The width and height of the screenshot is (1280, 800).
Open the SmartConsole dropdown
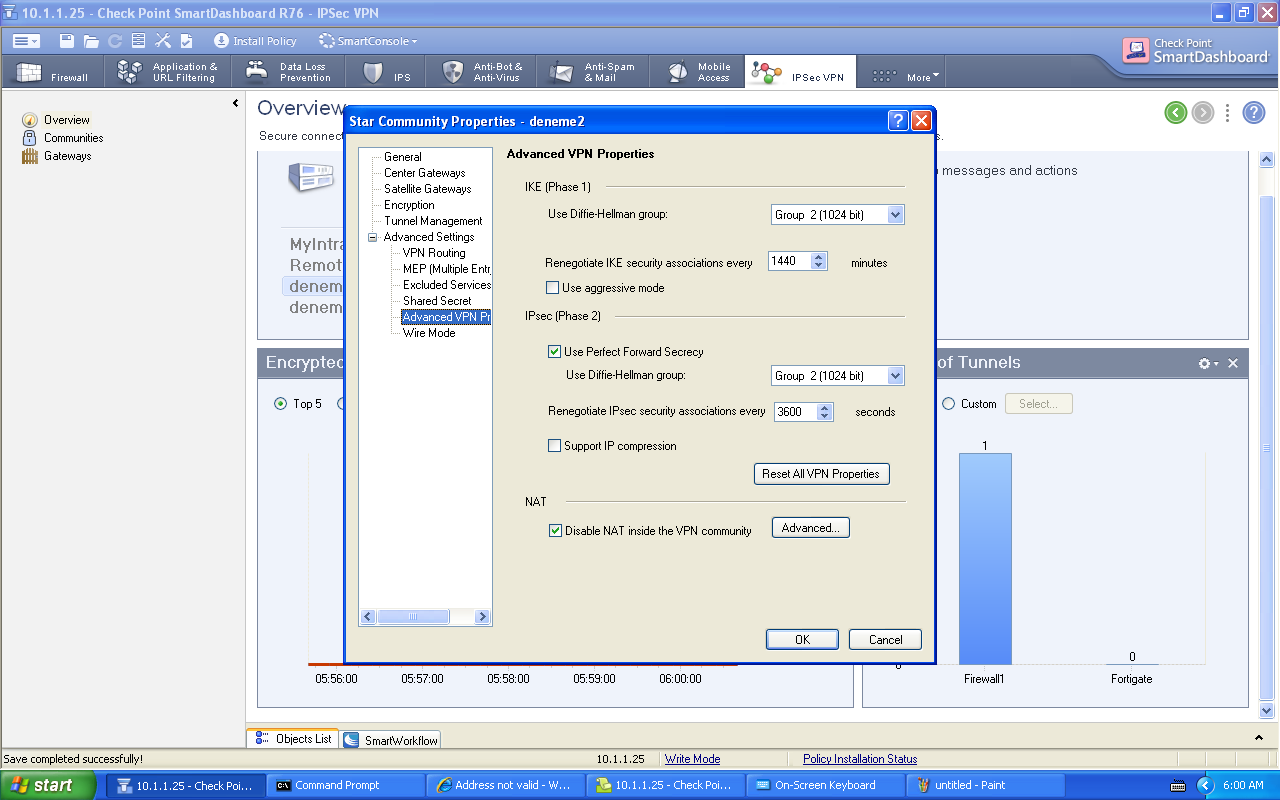(x=367, y=41)
